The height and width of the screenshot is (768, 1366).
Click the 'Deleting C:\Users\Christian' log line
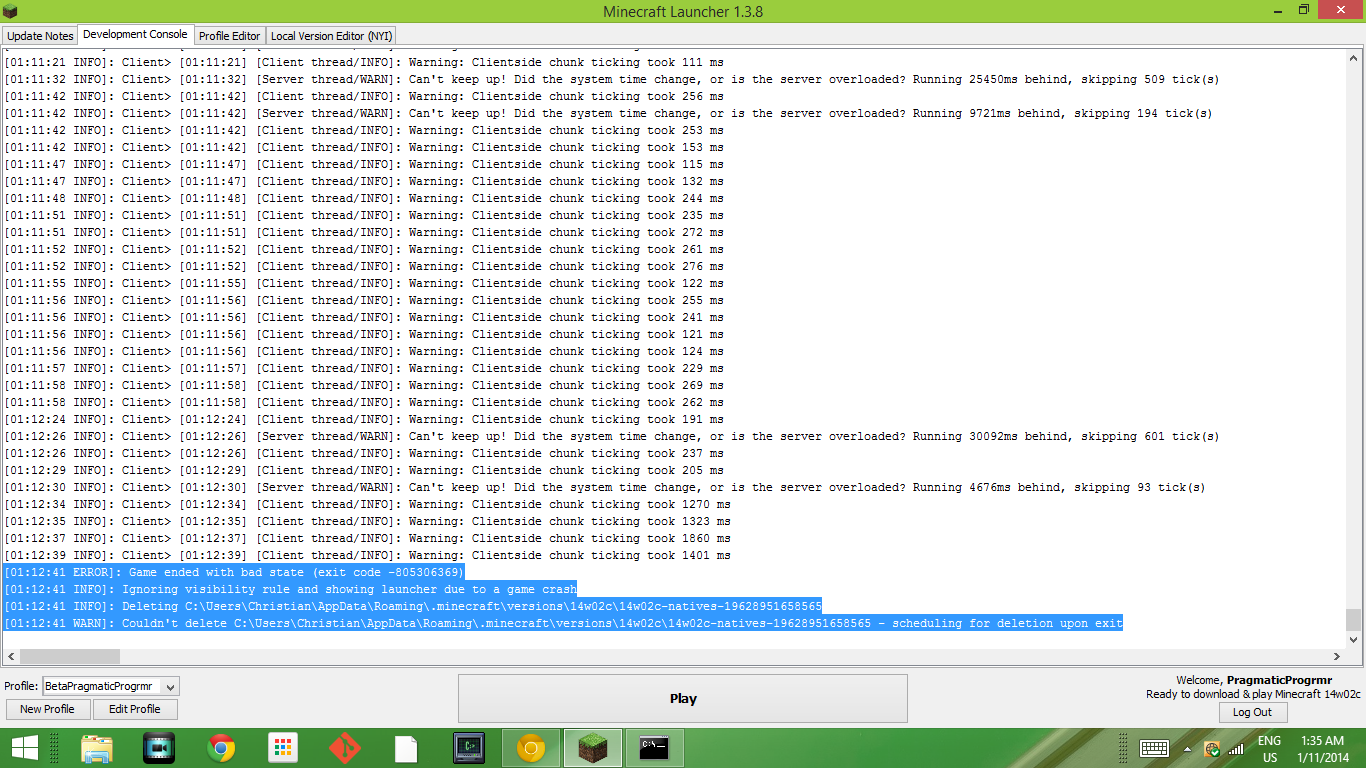pos(413,606)
